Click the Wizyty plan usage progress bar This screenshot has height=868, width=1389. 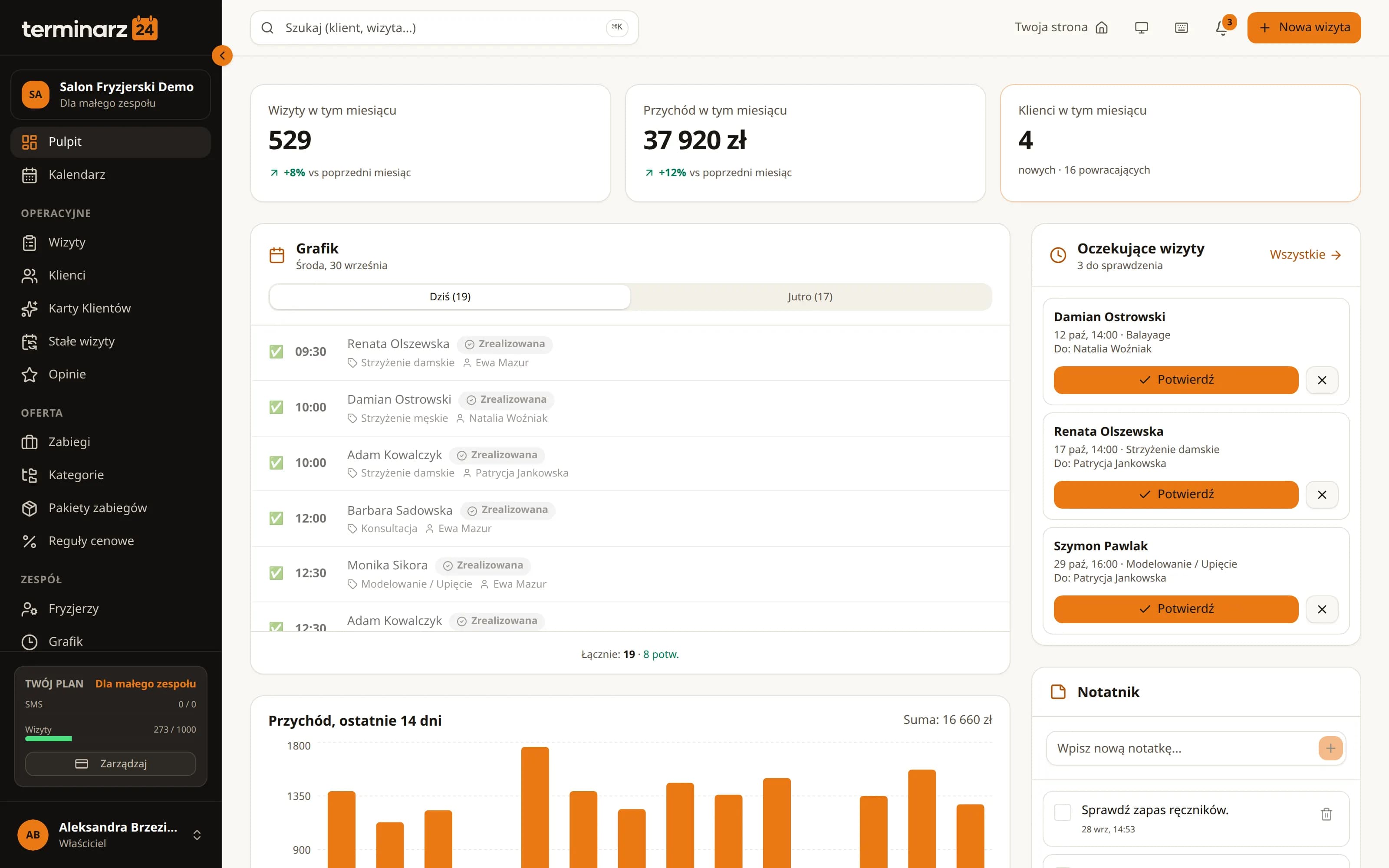pos(111,739)
